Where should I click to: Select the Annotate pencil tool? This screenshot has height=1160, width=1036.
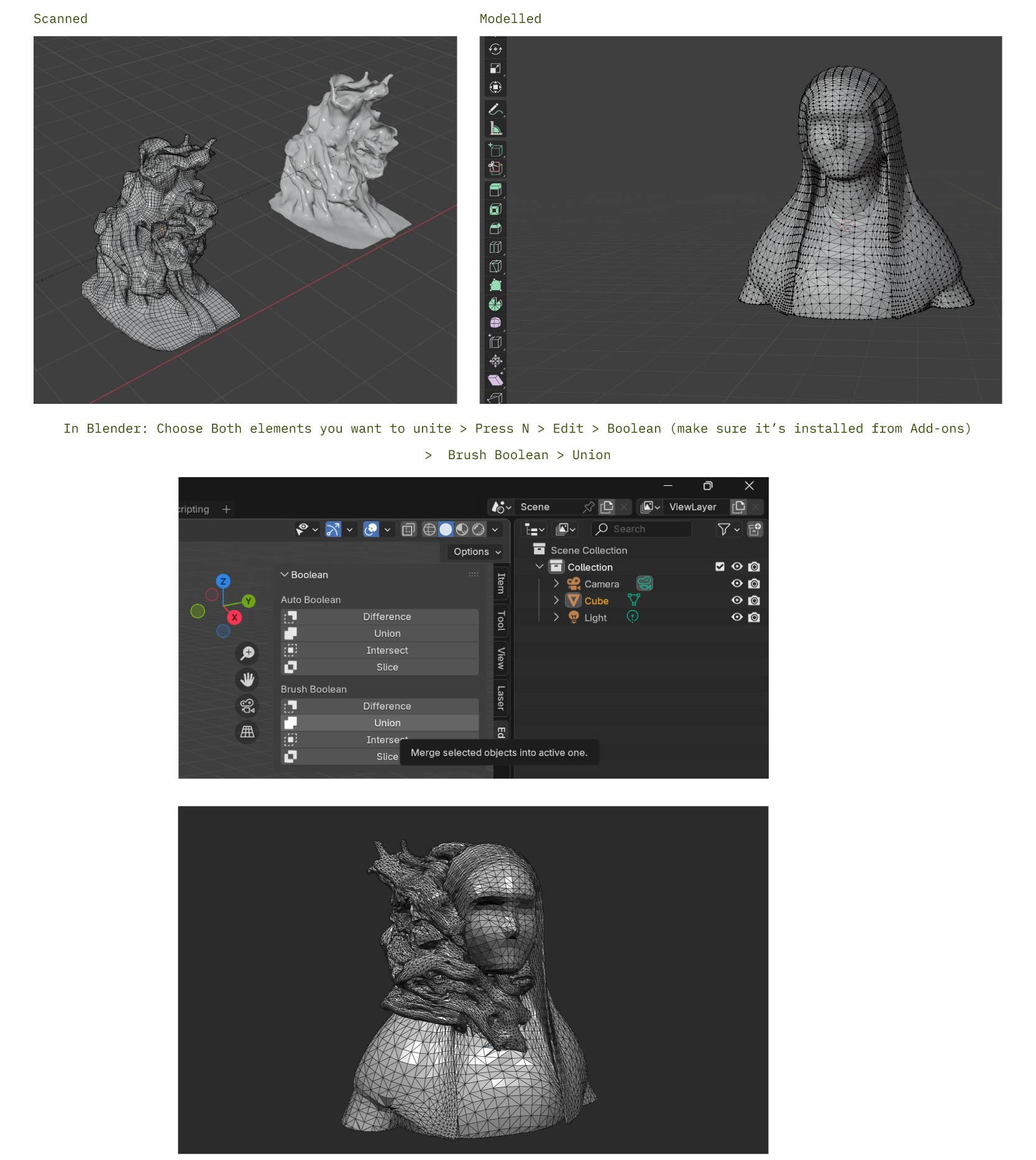pyautogui.click(x=495, y=109)
